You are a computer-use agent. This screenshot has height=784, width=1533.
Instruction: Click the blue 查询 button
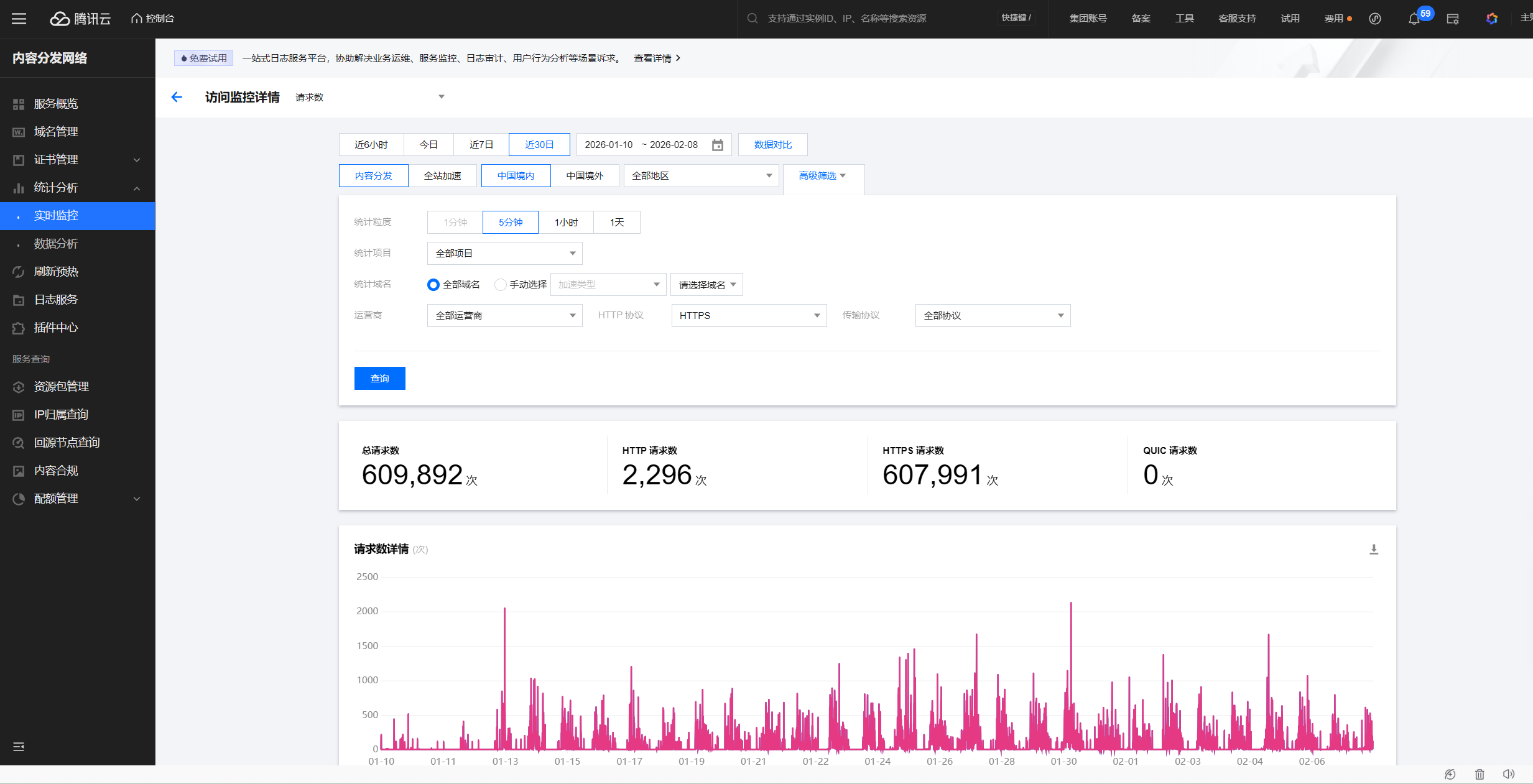pyautogui.click(x=379, y=379)
